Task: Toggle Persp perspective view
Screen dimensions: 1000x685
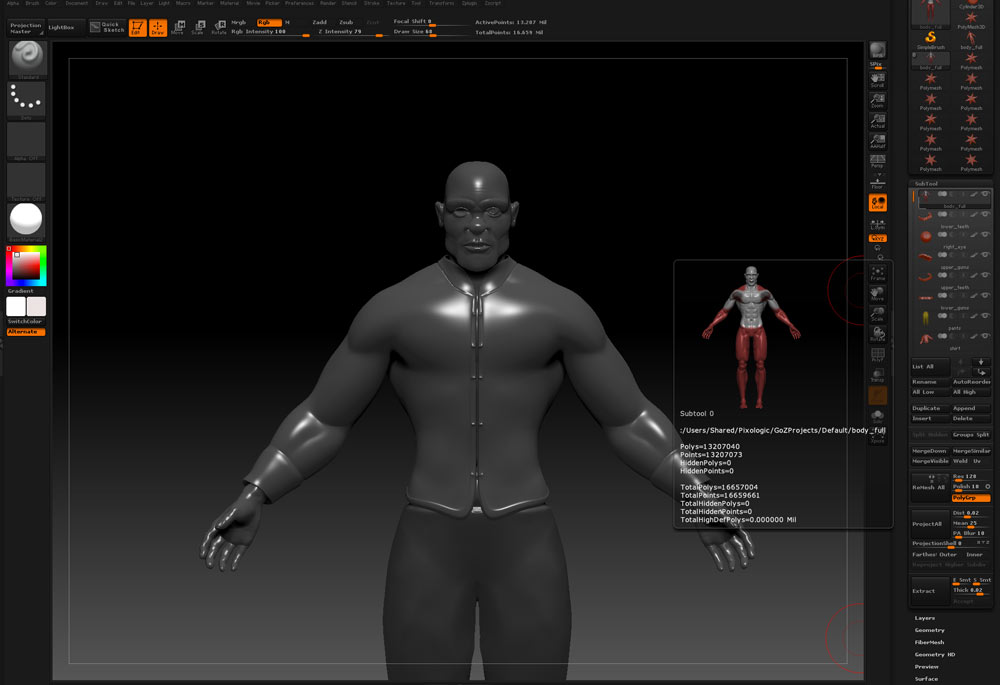Action: pyautogui.click(x=878, y=161)
